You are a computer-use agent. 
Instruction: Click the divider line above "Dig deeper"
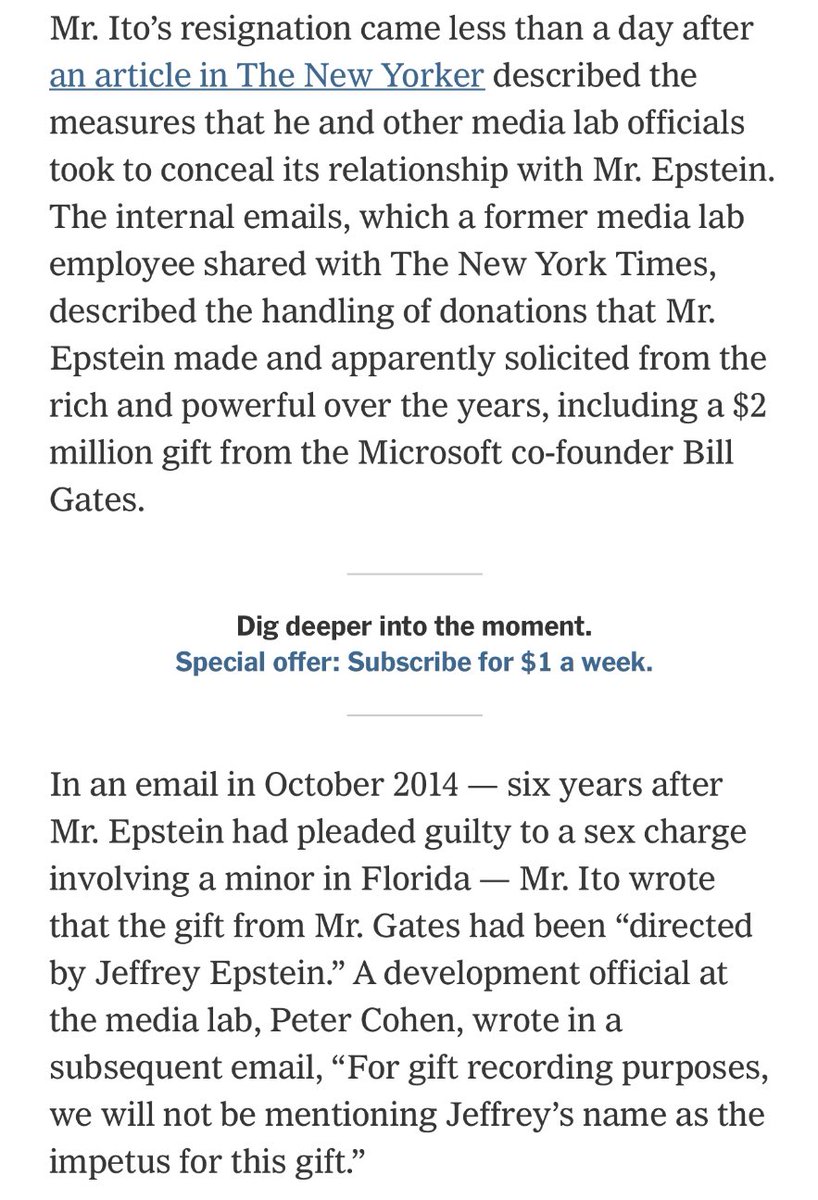point(414,574)
